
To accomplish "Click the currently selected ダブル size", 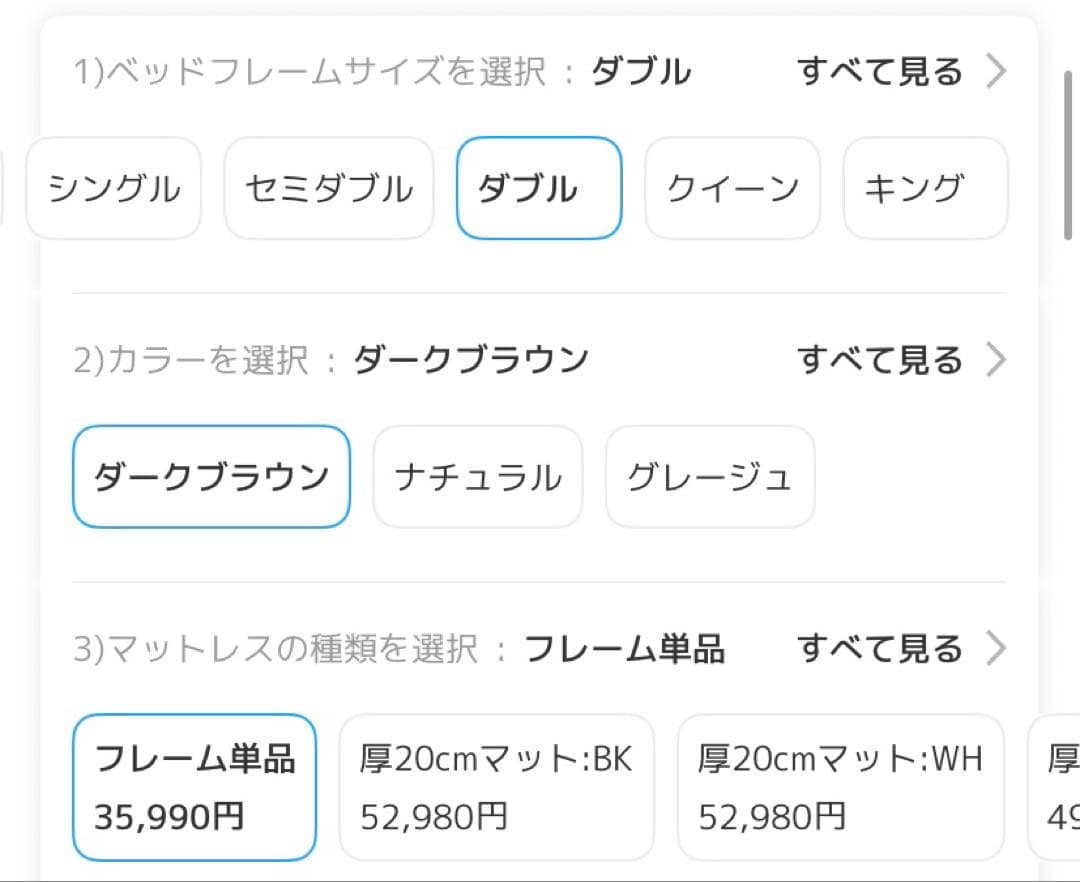I will point(539,188).
